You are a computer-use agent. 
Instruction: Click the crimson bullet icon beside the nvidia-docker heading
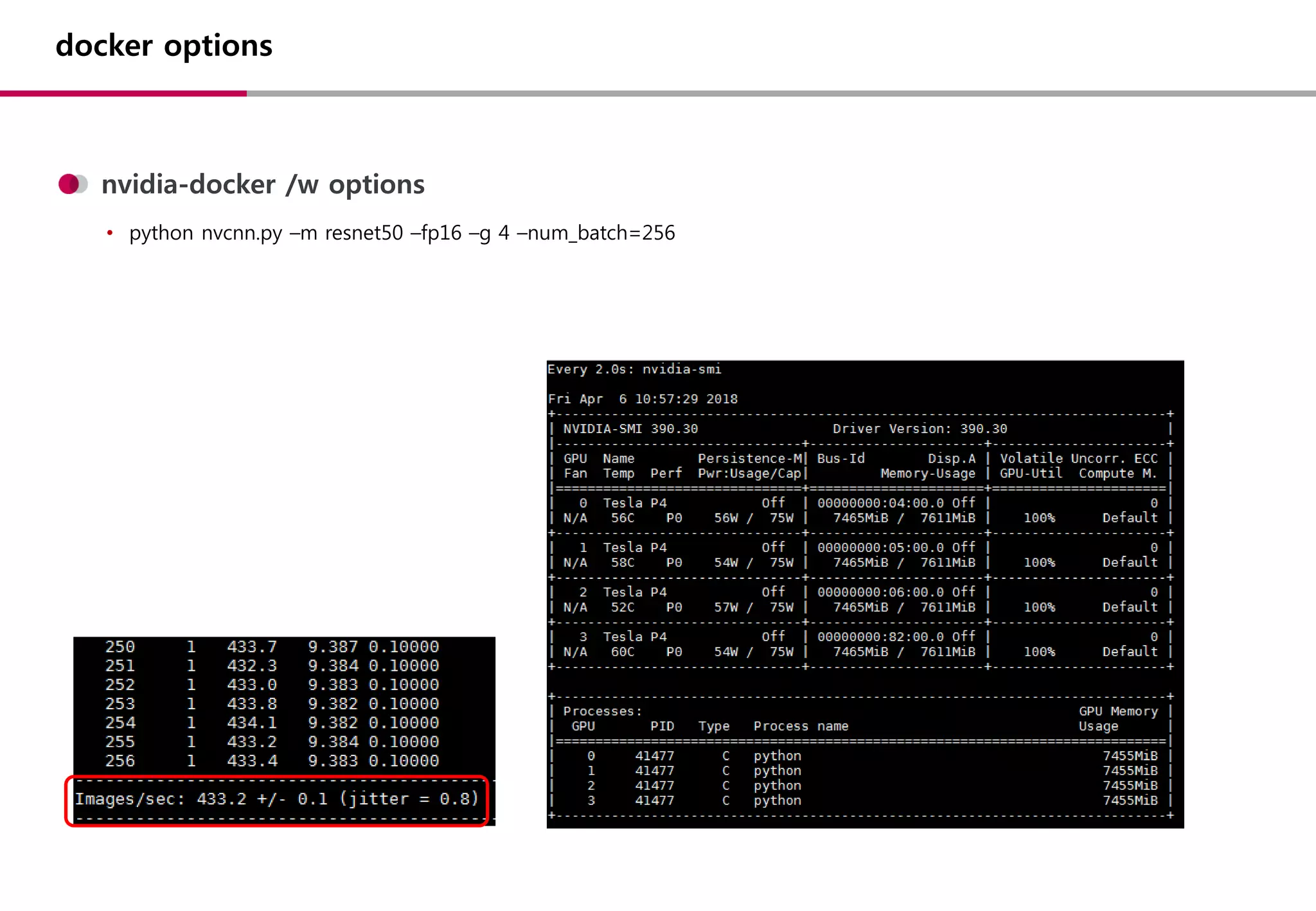pos(73,184)
